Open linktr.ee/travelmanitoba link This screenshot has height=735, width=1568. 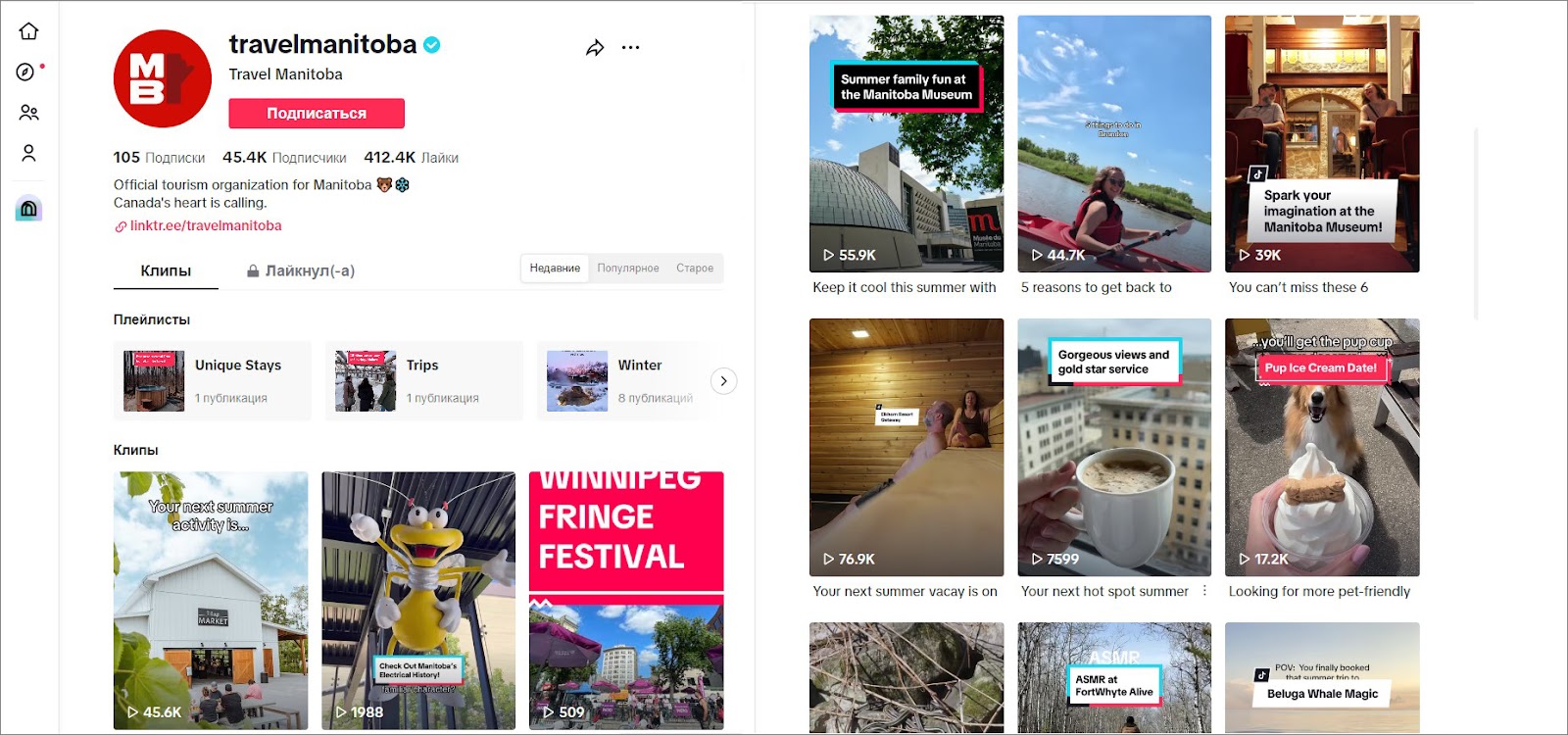(206, 225)
